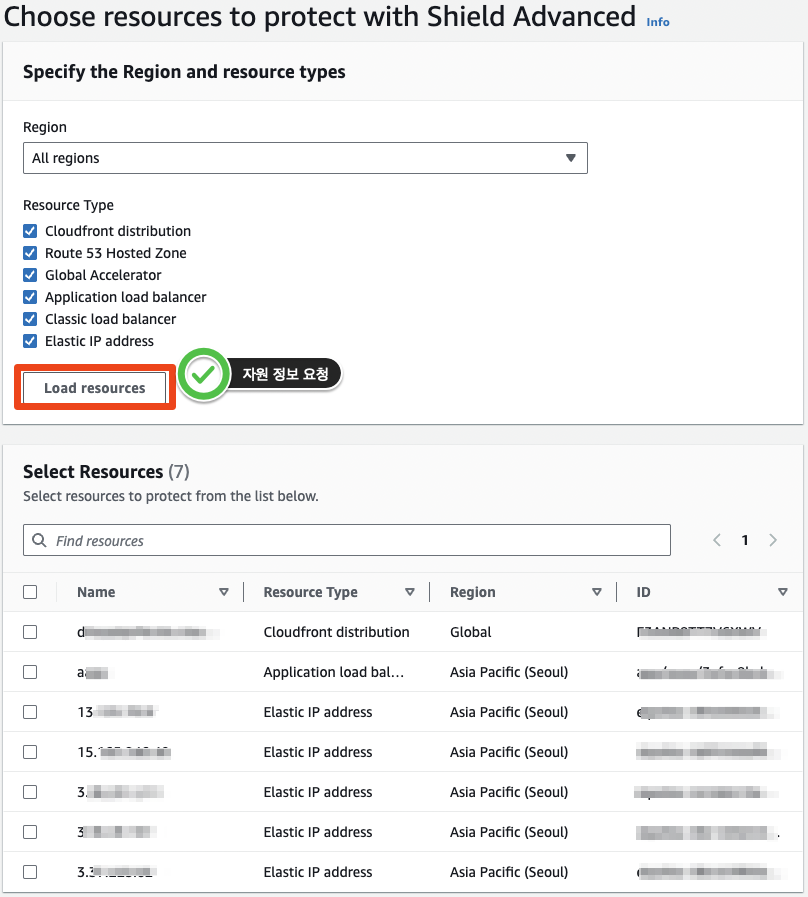The height and width of the screenshot is (897, 808).
Task: Select the Application load balancer row checkbox
Action: point(30,672)
